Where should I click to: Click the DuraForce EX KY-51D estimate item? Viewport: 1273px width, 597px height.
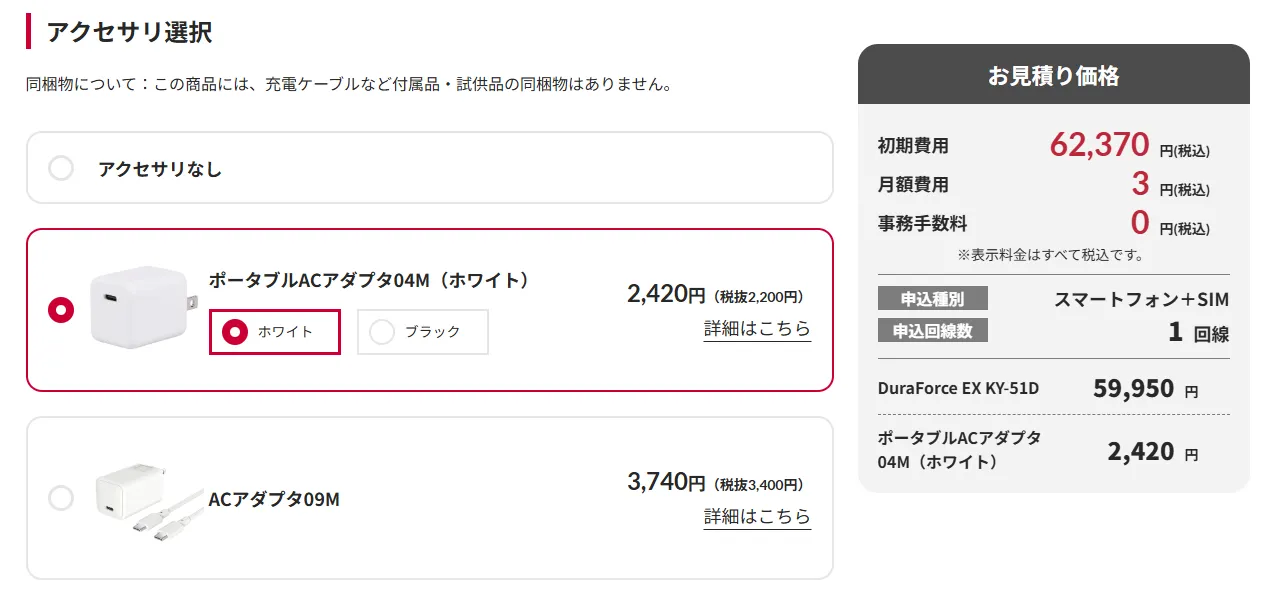coord(958,388)
